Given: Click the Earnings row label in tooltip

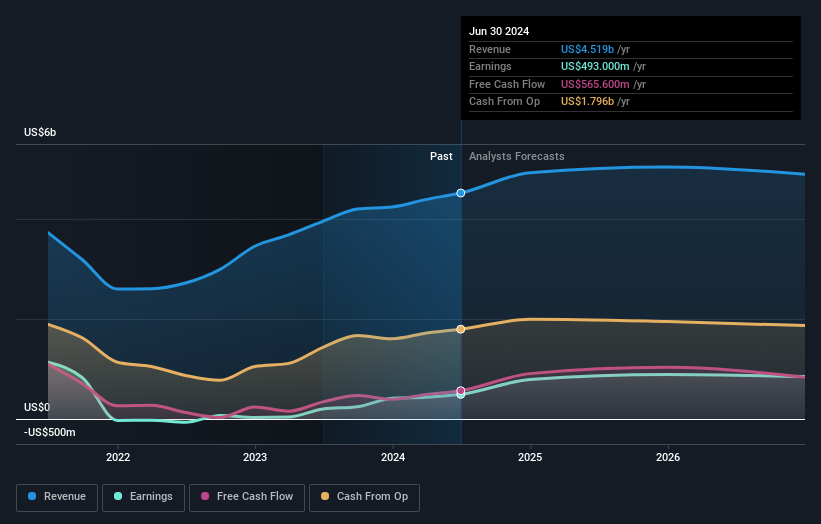Looking at the screenshot, I should click(490, 66).
